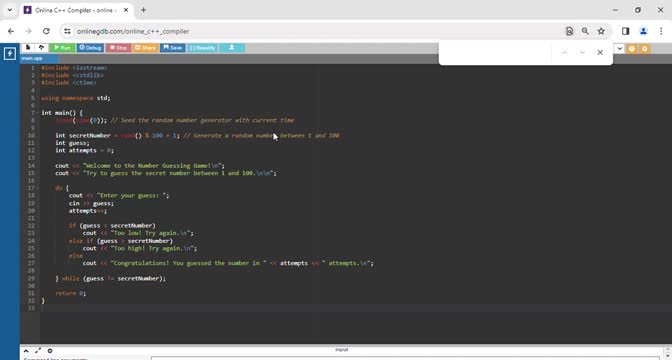Open the OnlineGDB lightning logo icon

pos(9,54)
